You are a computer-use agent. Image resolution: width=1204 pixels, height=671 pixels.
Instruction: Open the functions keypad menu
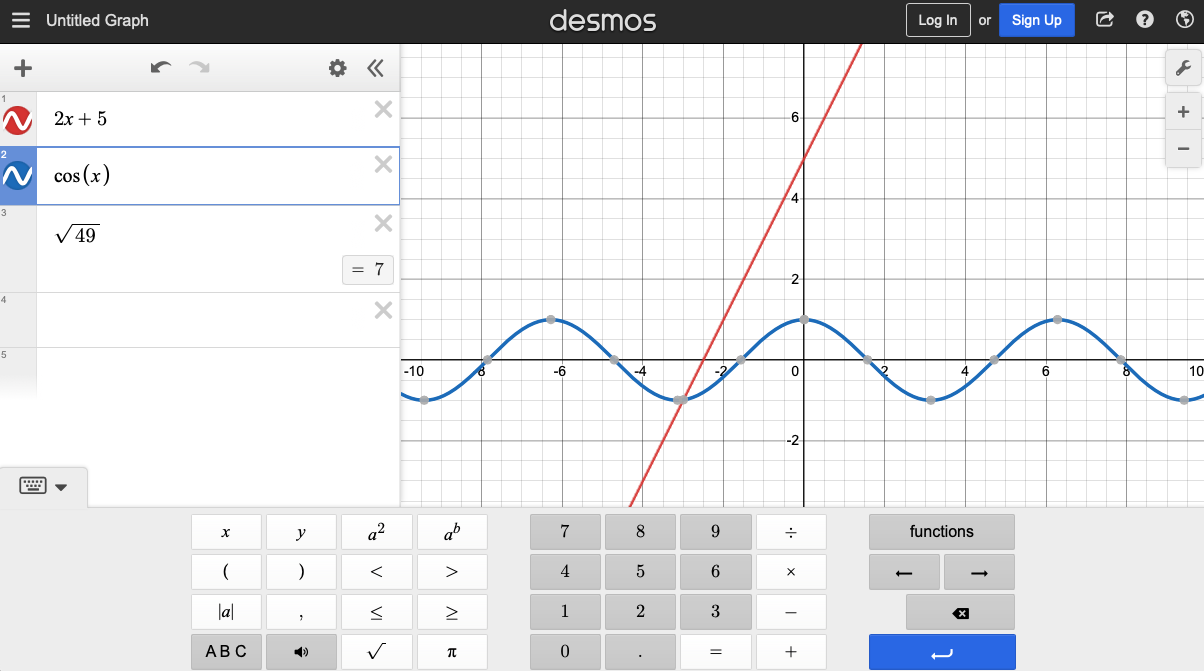point(941,532)
